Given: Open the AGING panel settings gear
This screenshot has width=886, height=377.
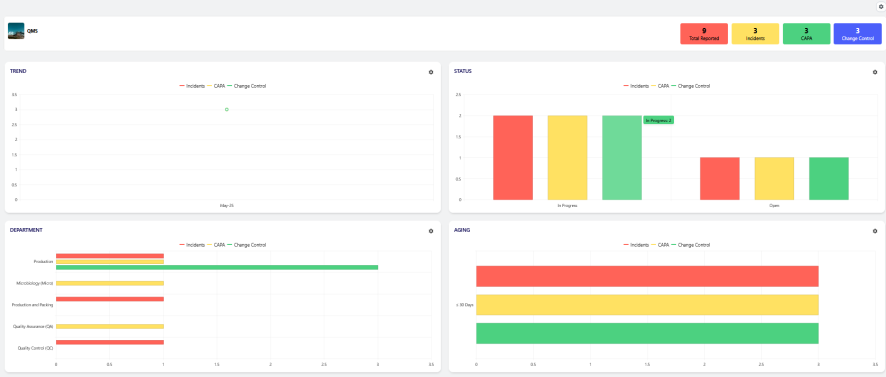Looking at the screenshot, I should (875, 231).
